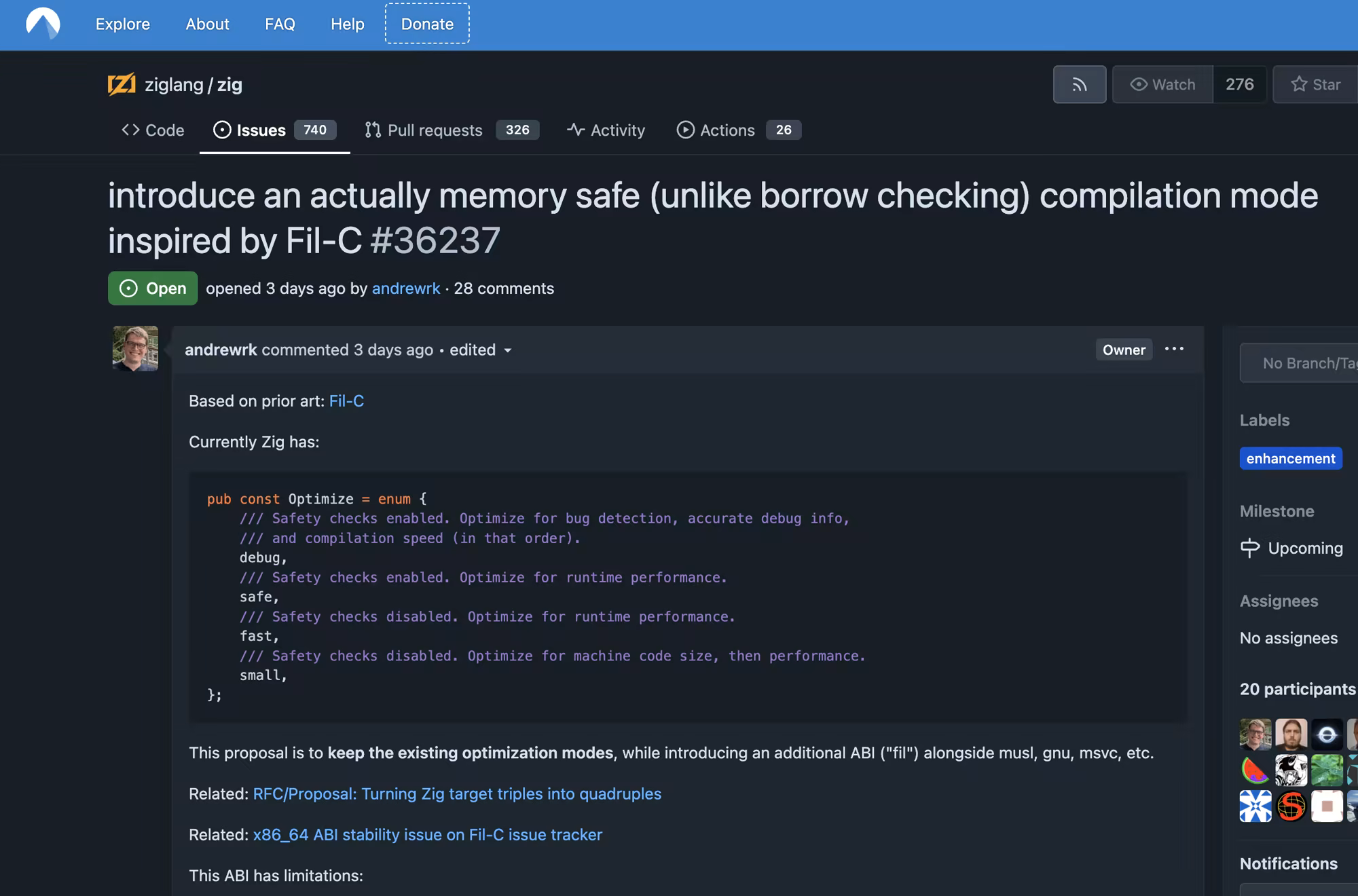The image size is (1358, 896).
Task: Click the green leaves participant avatar
Action: tap(1327, 770)
